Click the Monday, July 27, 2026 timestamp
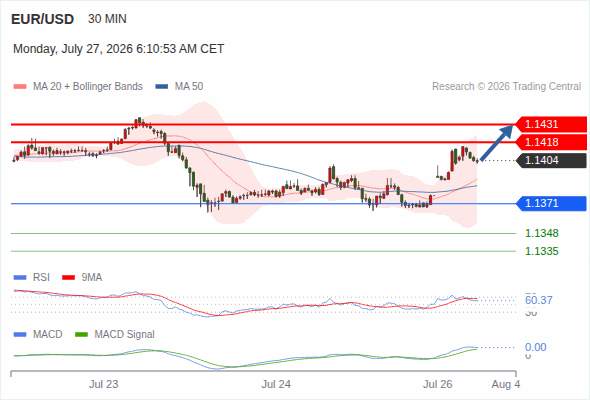The image size is (590, 400). click(119, 49)
